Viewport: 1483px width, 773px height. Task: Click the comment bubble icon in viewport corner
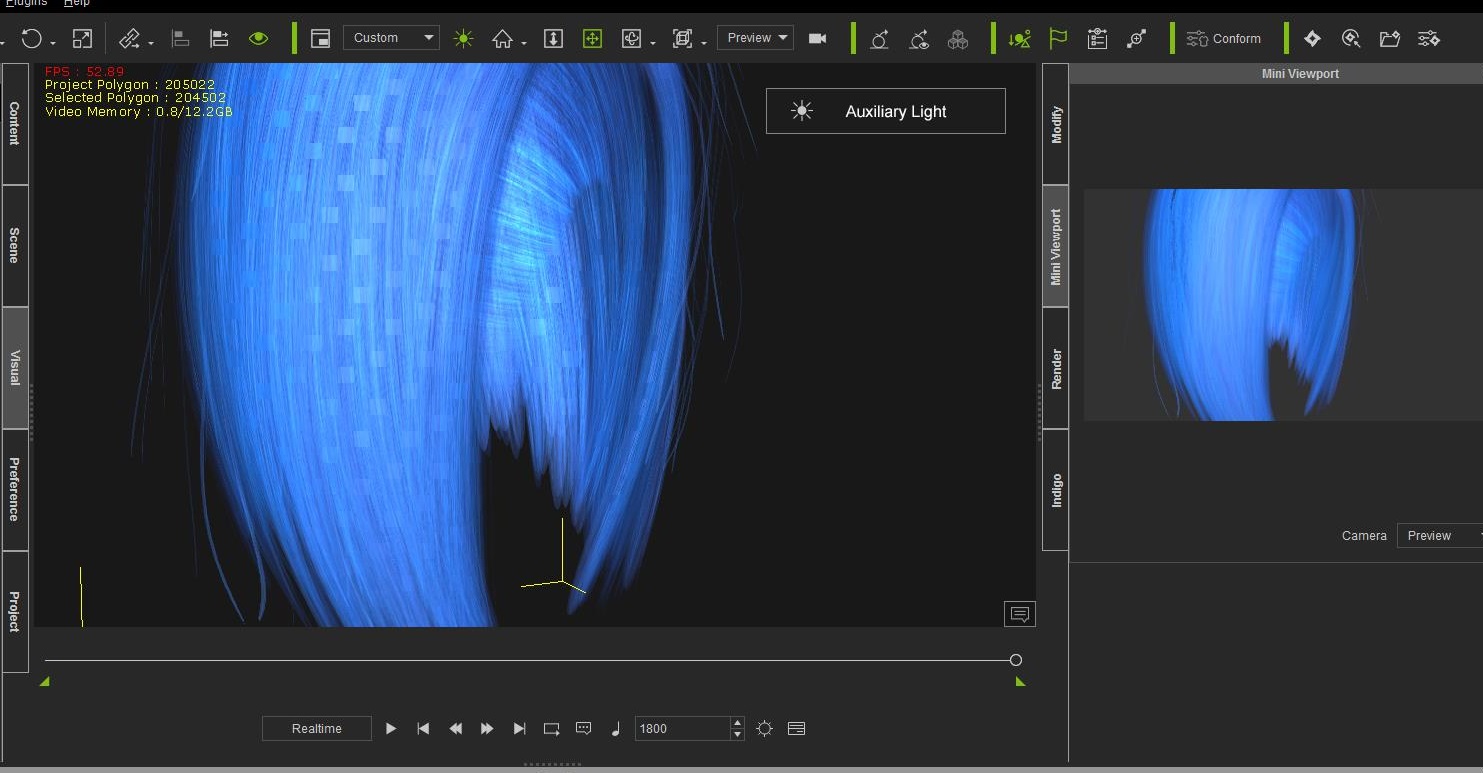[1020, 614]
